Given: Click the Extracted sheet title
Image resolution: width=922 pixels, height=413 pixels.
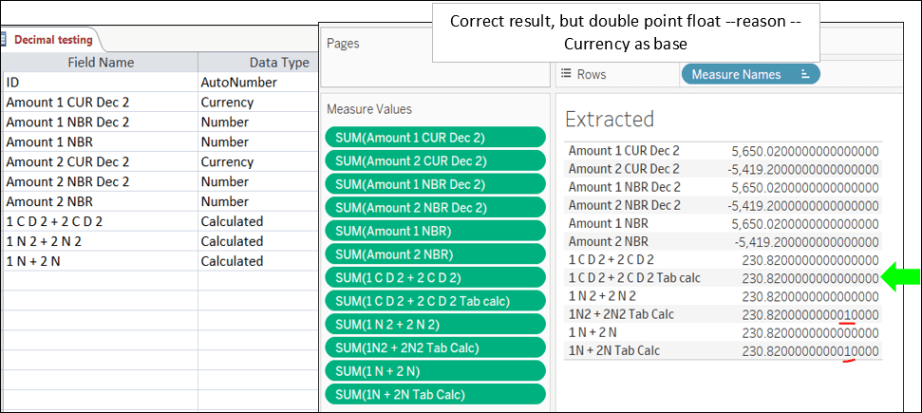Looking at the screenshot, I should [609, 119].
